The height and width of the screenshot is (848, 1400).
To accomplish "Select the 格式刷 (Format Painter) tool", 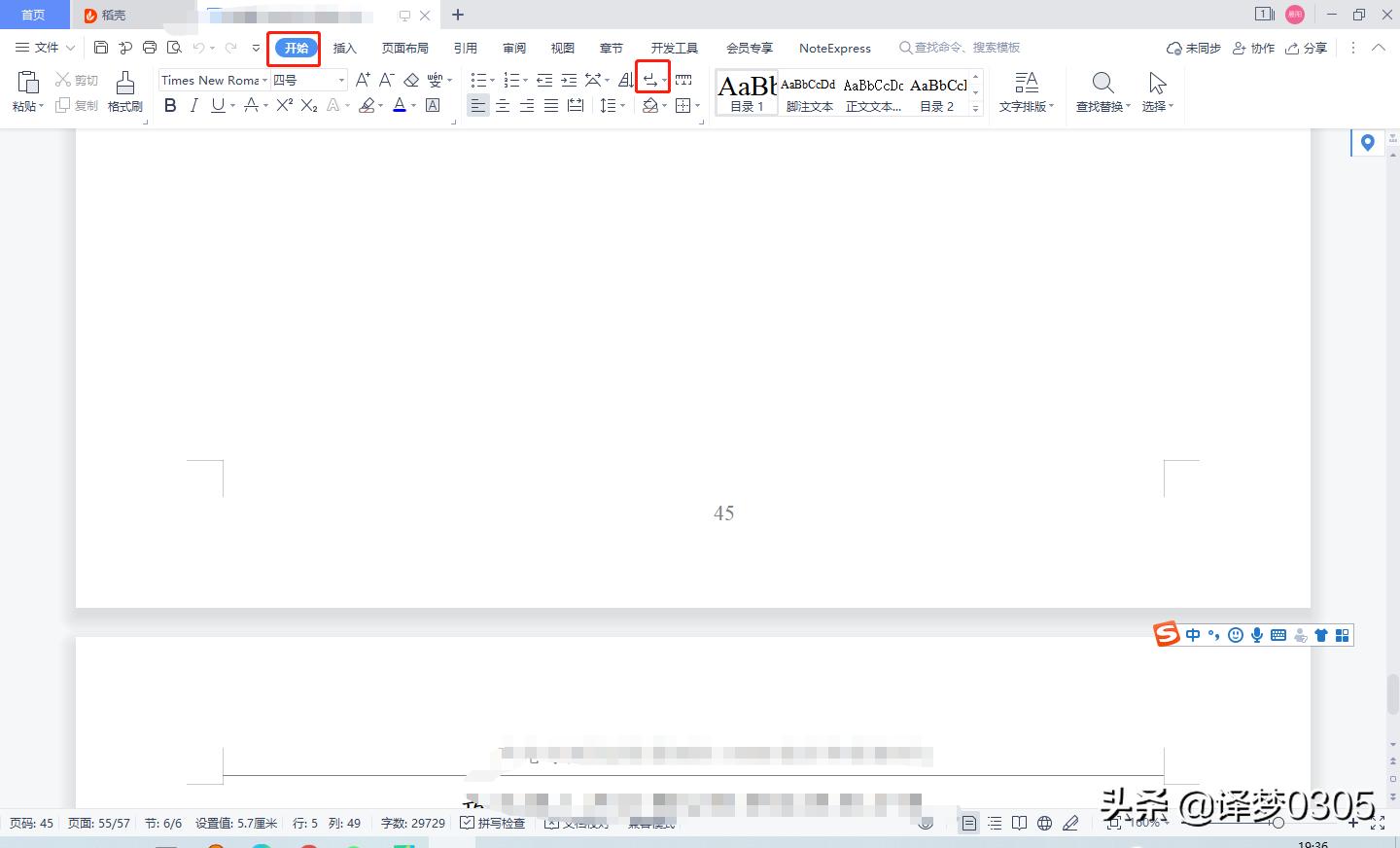I will [124, 92].
